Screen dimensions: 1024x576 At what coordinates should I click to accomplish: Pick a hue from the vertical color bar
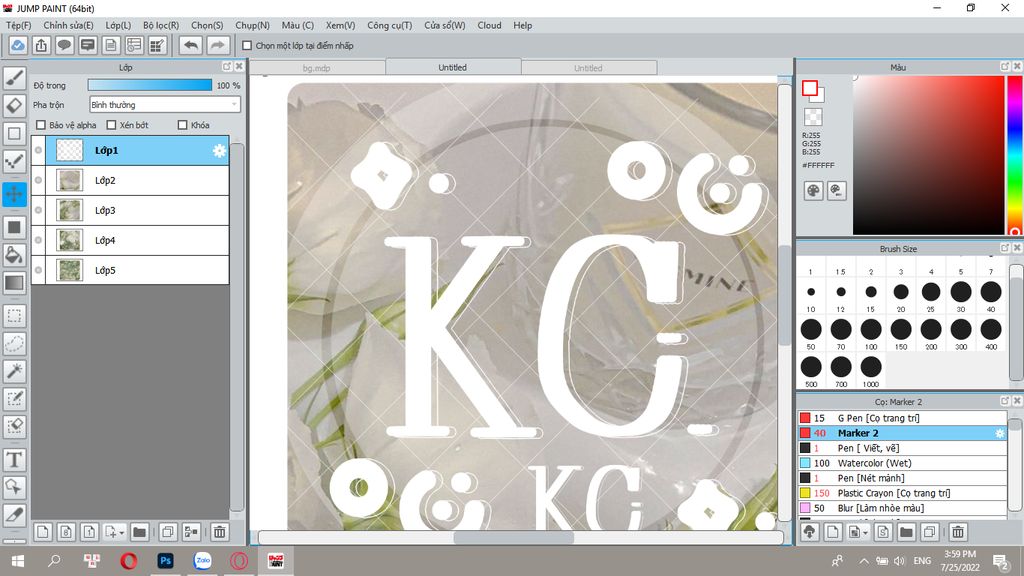point(1014,155)
